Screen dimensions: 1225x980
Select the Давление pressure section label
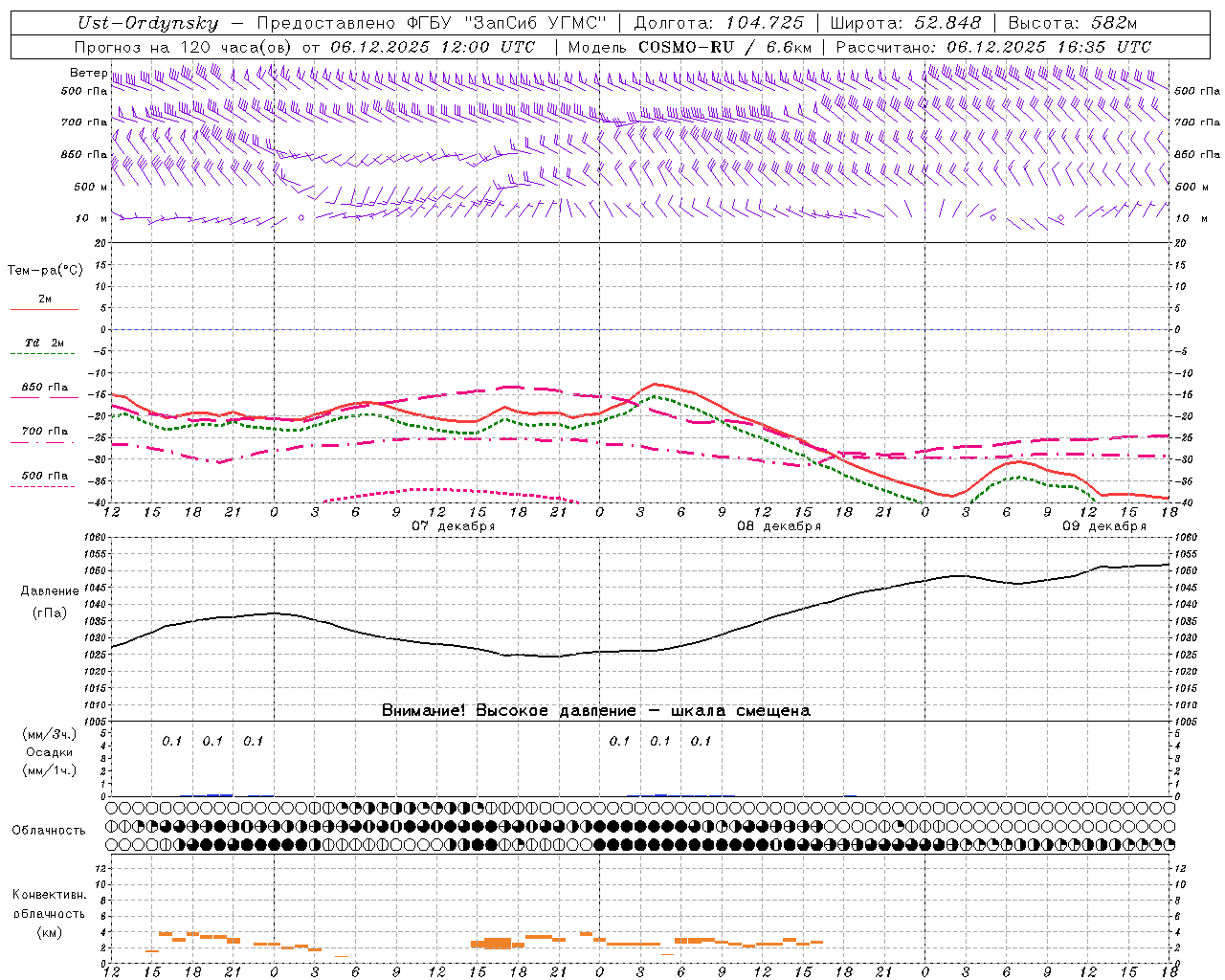pyautogui.click(x=50, y=591)
